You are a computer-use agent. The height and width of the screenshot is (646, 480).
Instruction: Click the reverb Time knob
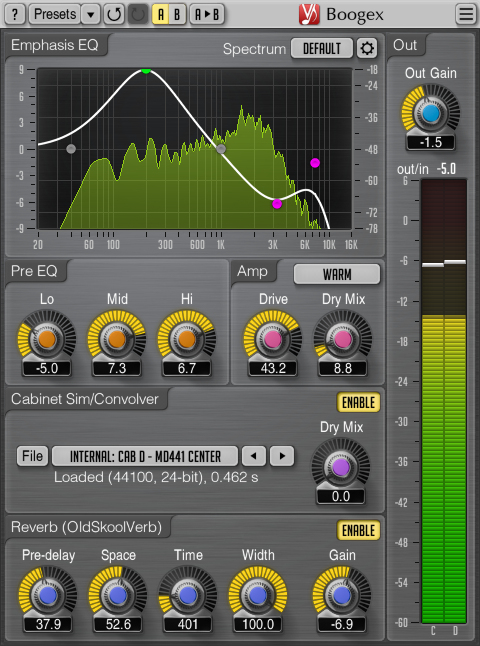pyautogui.click(x=188, y=595)
